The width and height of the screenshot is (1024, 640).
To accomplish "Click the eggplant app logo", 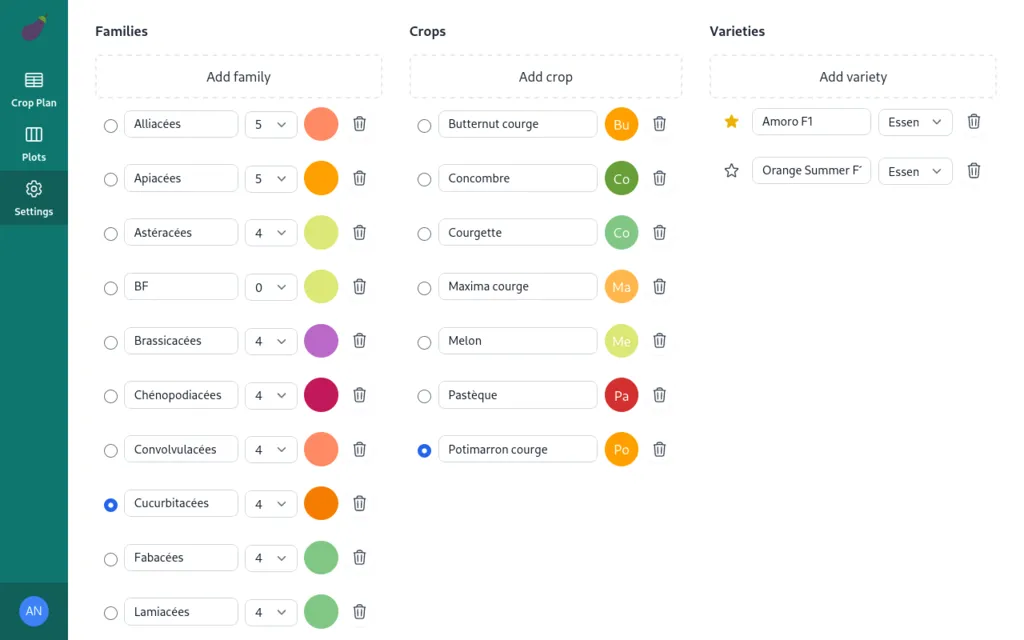I will (34, 29).
